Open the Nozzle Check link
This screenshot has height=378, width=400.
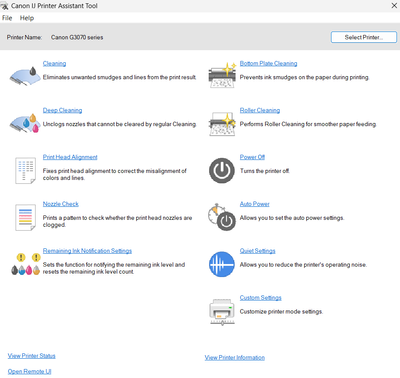click(61, 204)
